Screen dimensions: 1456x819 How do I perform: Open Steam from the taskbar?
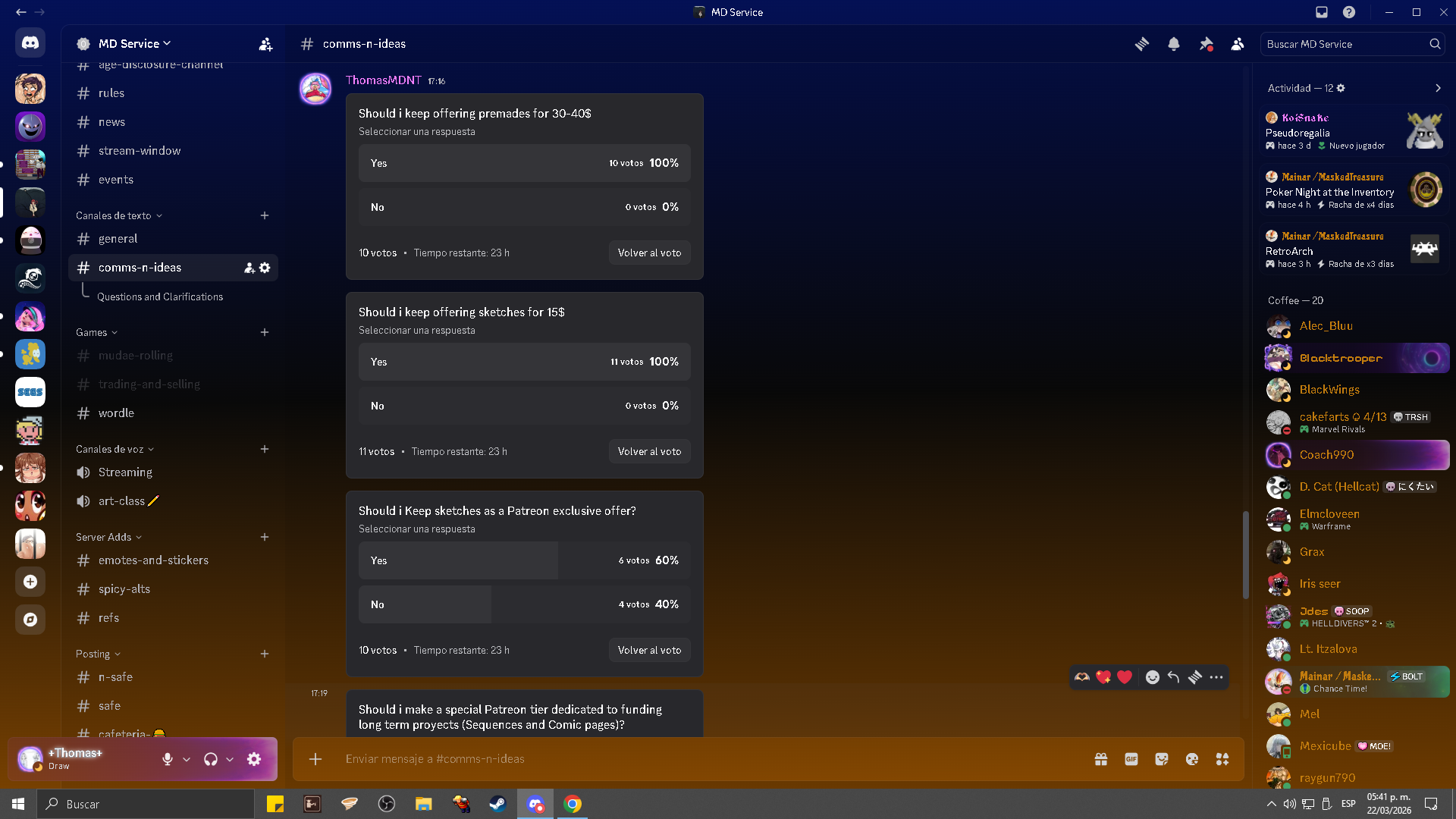(x=498, y=804)
